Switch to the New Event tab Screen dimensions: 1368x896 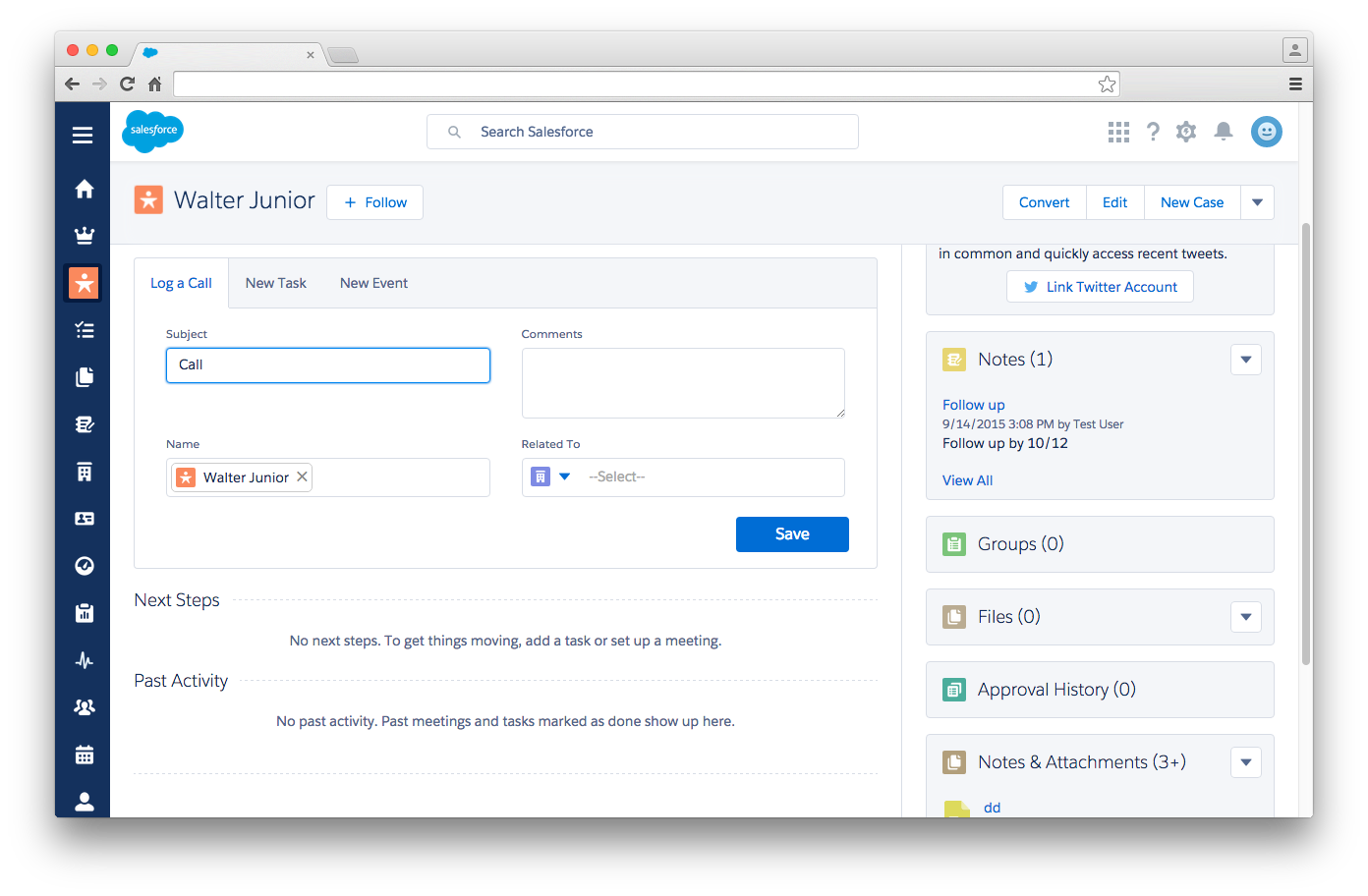pos(373,283)
